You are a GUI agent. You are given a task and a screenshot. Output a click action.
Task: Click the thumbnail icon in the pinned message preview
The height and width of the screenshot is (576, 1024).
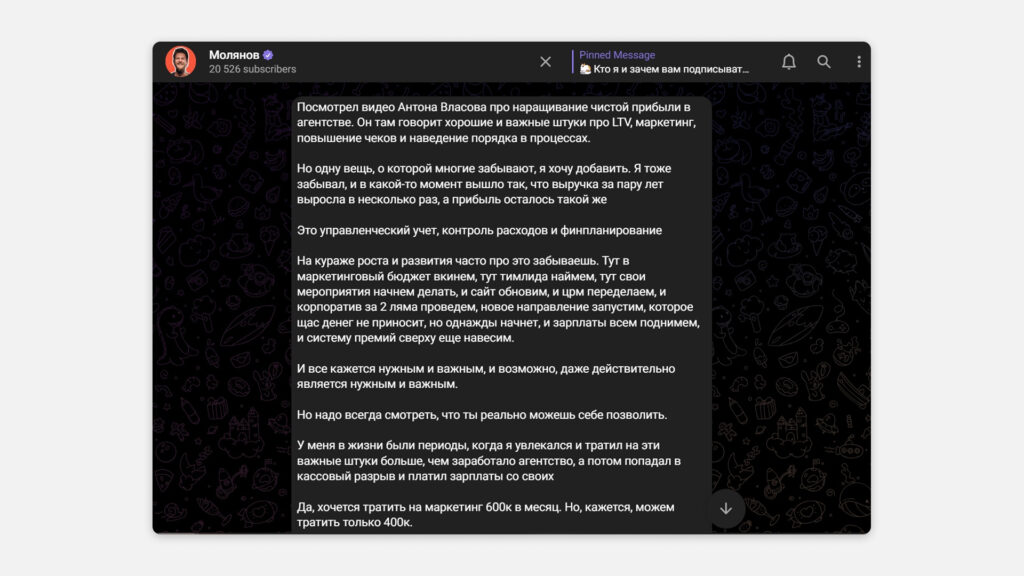click(x=585, y=69)
